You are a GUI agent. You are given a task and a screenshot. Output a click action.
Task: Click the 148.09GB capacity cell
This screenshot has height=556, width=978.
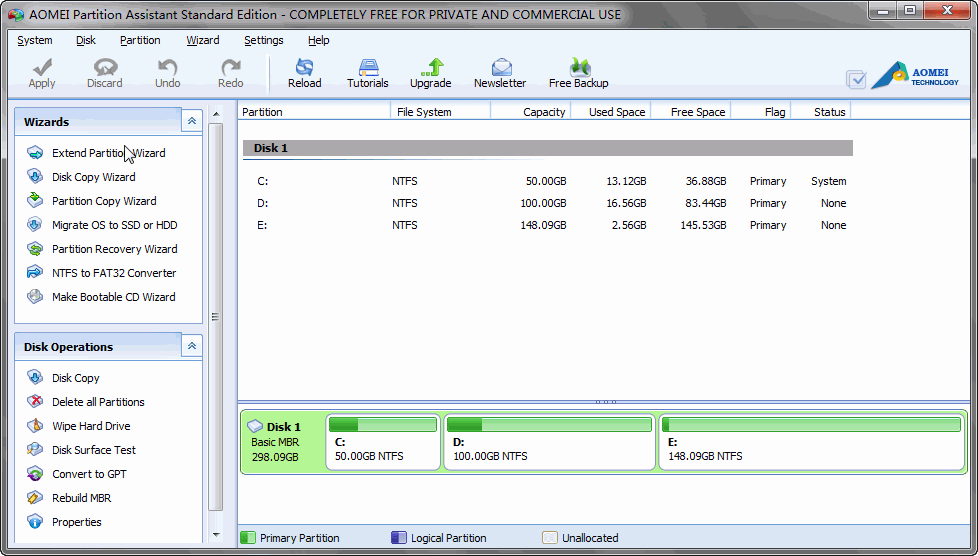[x=543, y=225]
